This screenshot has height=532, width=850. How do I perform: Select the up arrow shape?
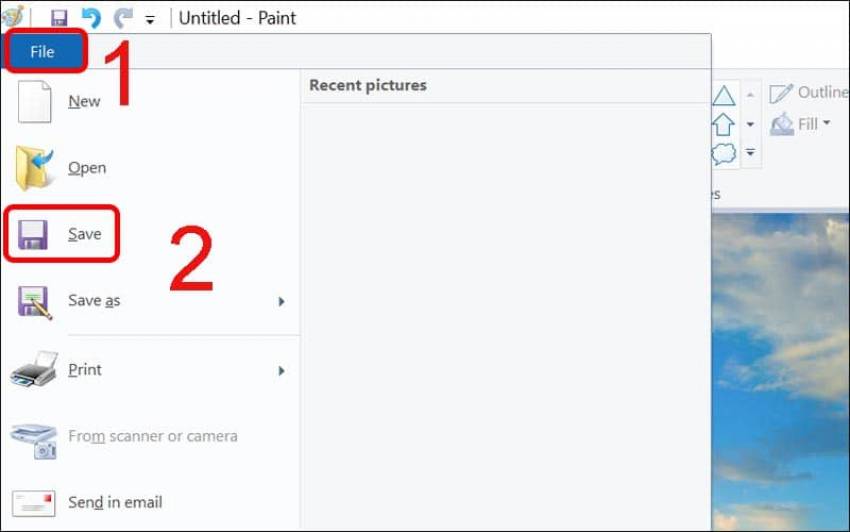723,124
